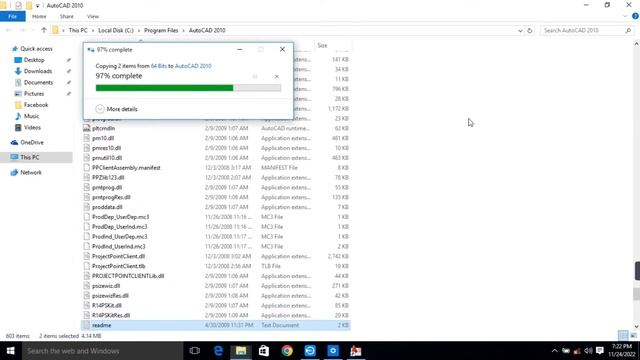Open Quick access in navigation pane
The height and width of the screenshot is (360, 640).
(36, 49)
